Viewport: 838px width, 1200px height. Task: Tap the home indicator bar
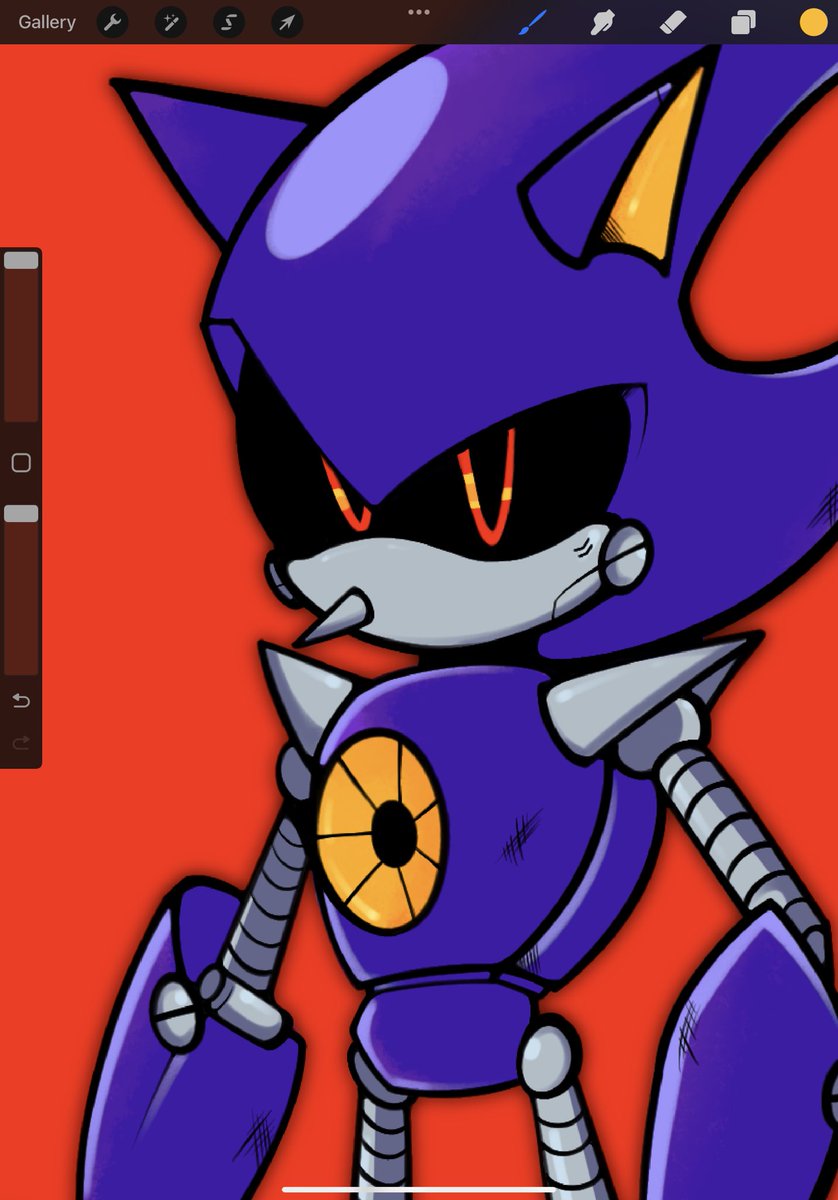click(419, 1190)
